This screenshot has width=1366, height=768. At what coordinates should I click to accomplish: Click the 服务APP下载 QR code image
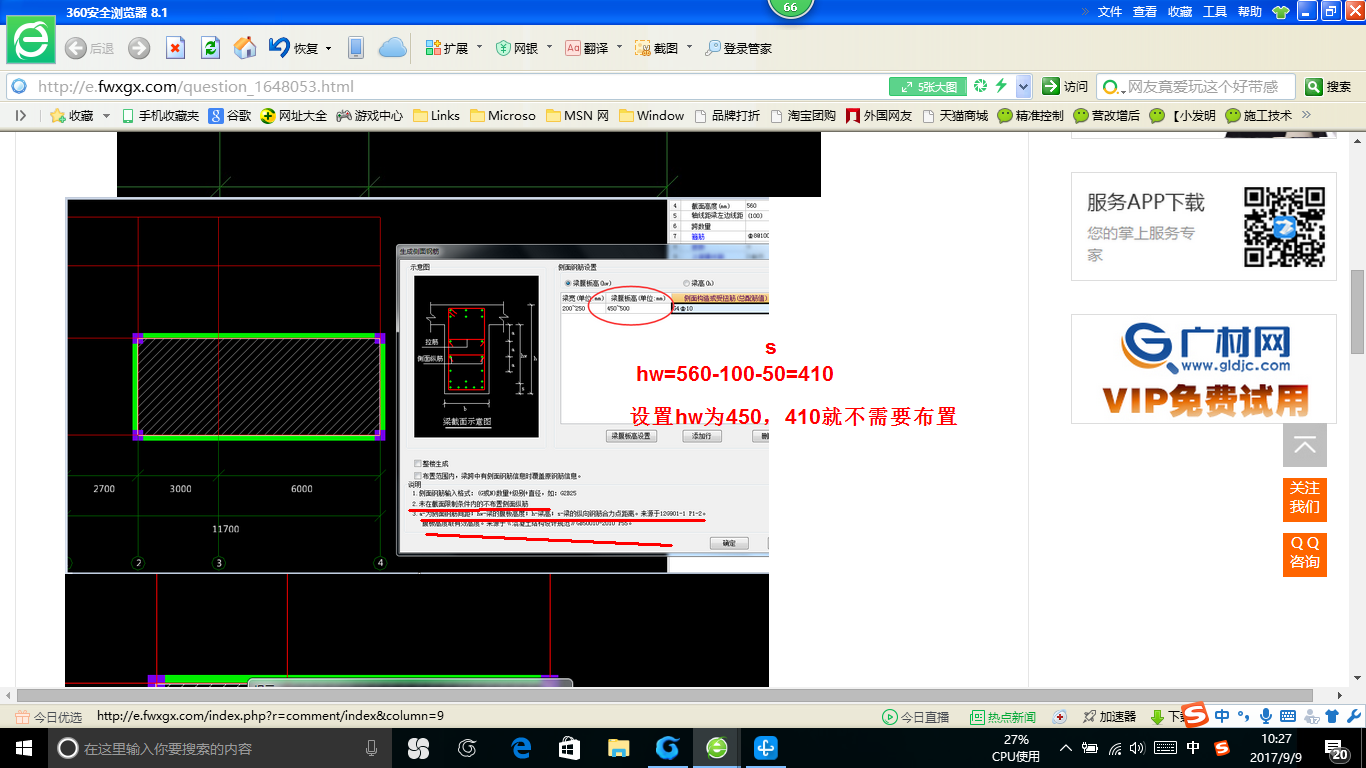point(1284,226)
